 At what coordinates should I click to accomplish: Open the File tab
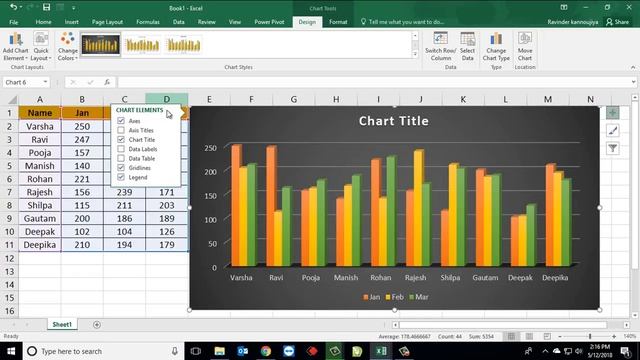(13, 22)
